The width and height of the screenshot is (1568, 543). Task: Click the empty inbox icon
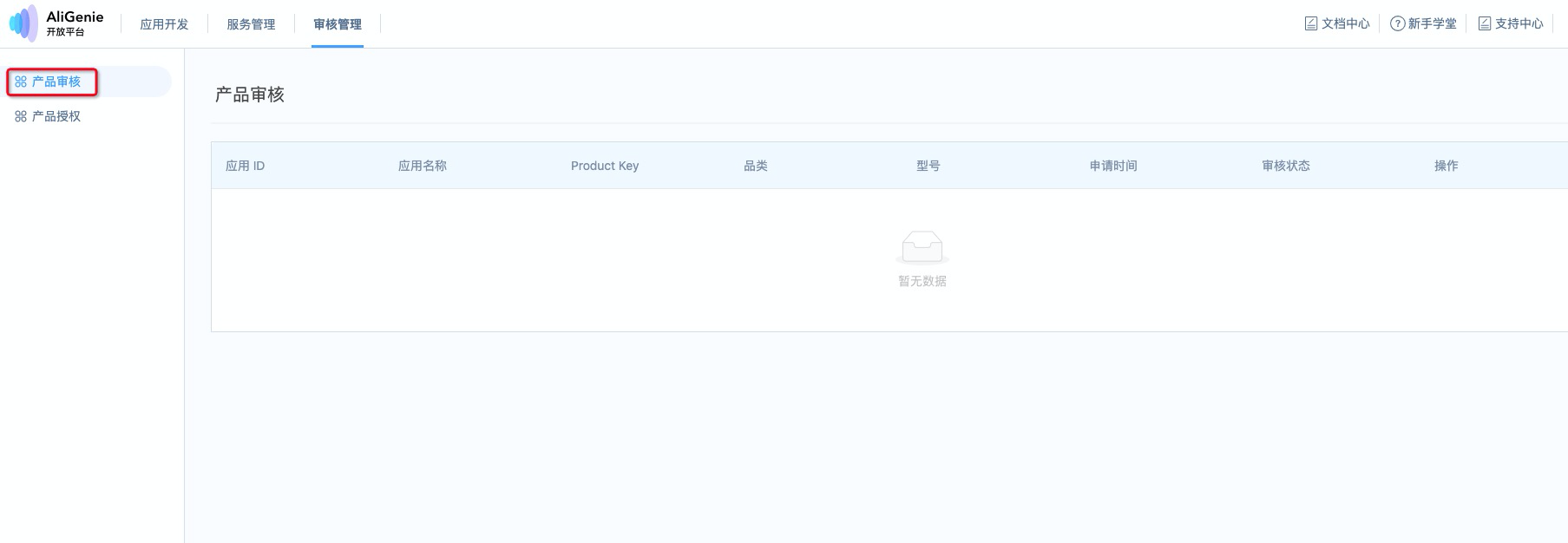click(922, 247)
